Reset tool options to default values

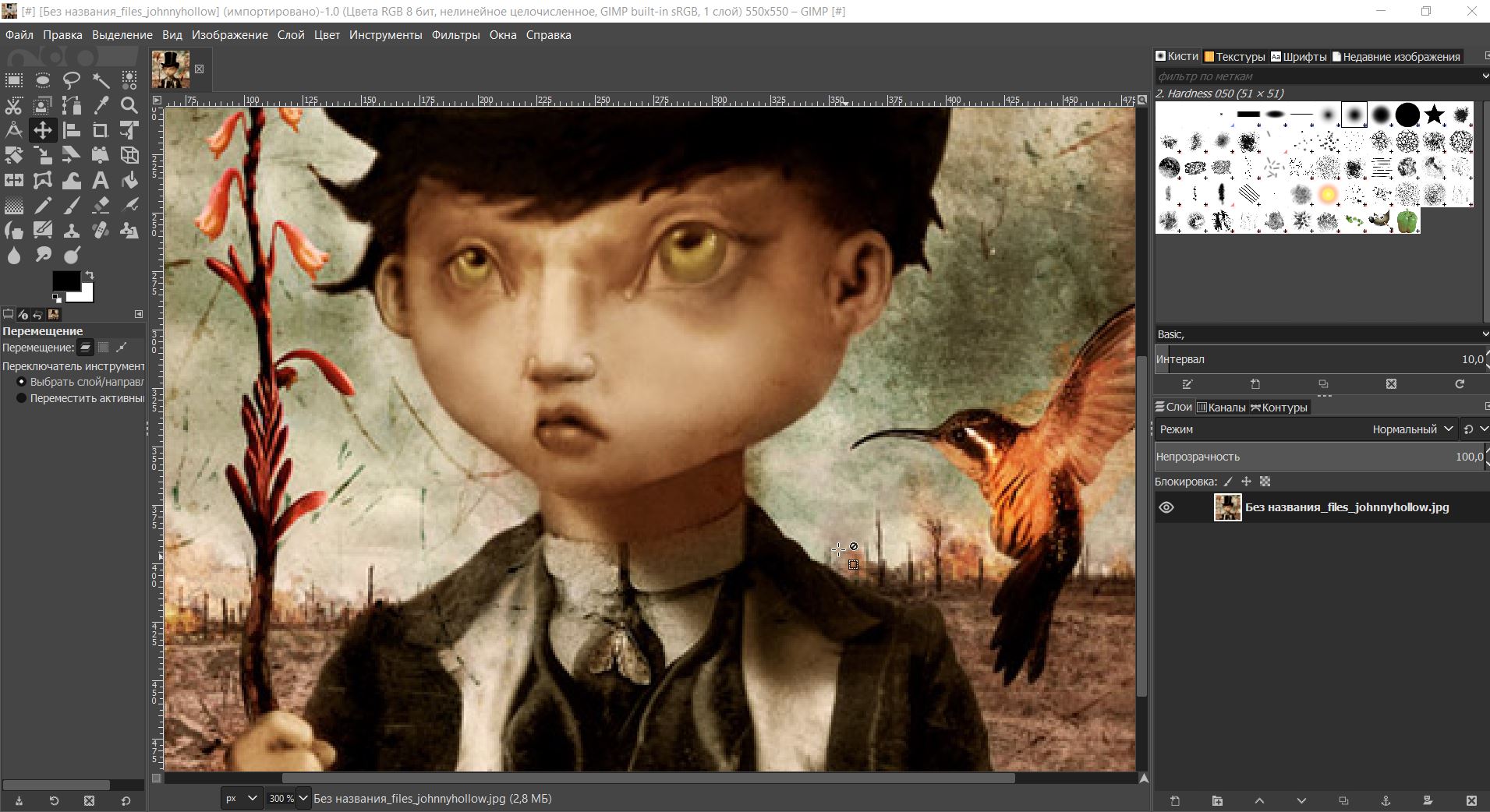point(126,800)
